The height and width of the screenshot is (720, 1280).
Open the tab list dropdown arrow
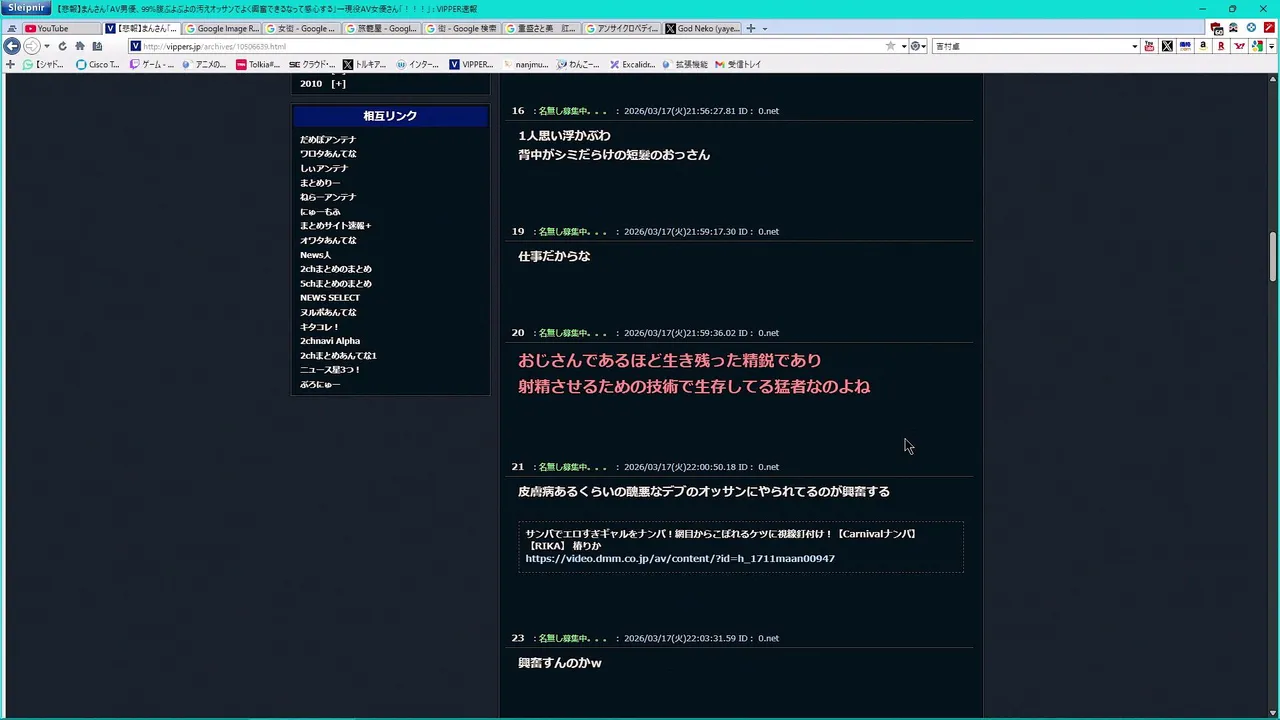[765, 28]
